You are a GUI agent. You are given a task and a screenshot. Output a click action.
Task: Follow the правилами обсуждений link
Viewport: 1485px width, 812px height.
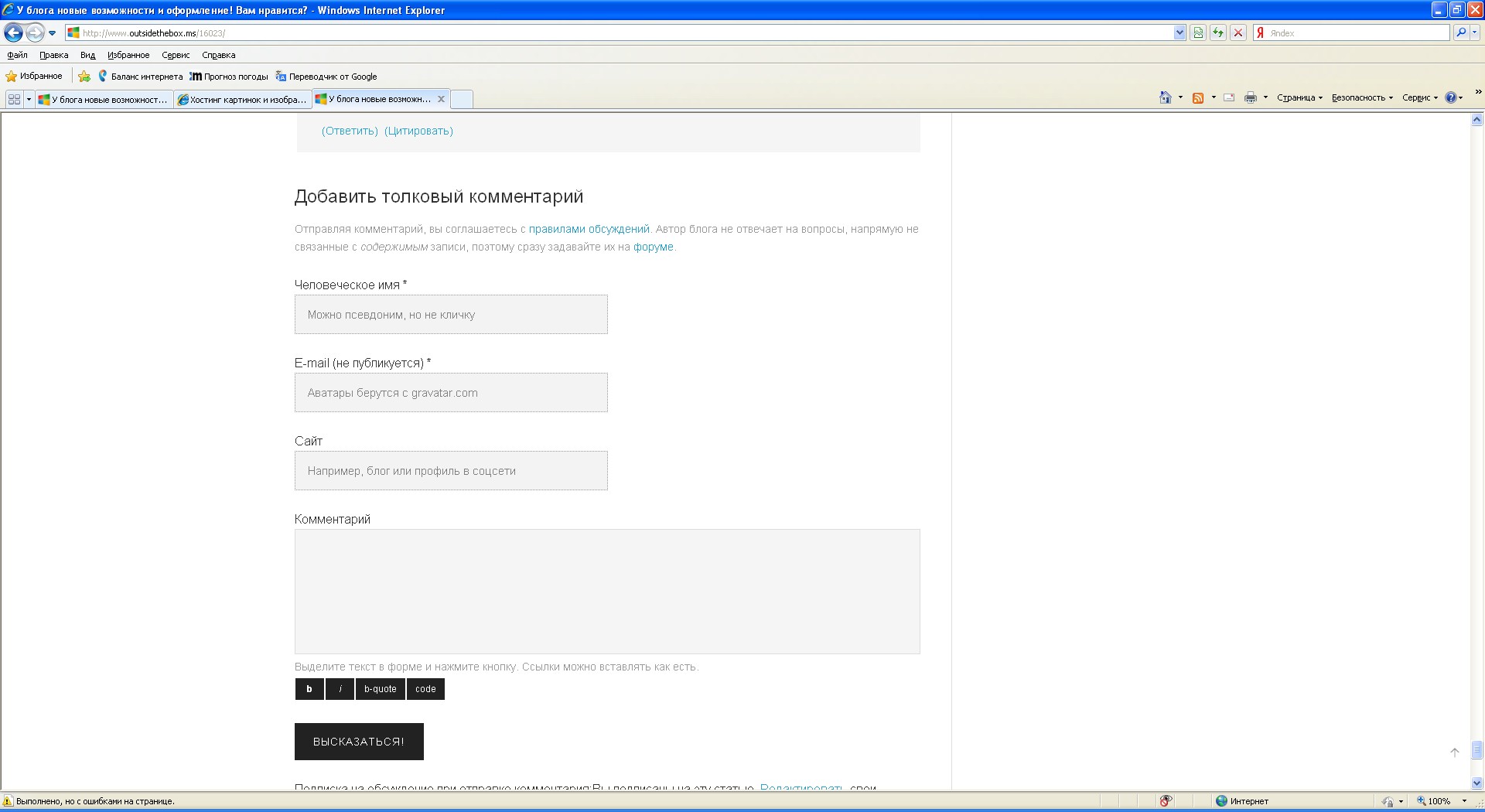[589, 229]
